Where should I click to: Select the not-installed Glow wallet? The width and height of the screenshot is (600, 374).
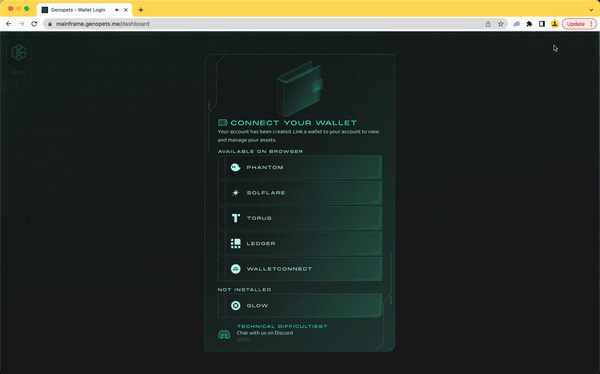point(300,305)
